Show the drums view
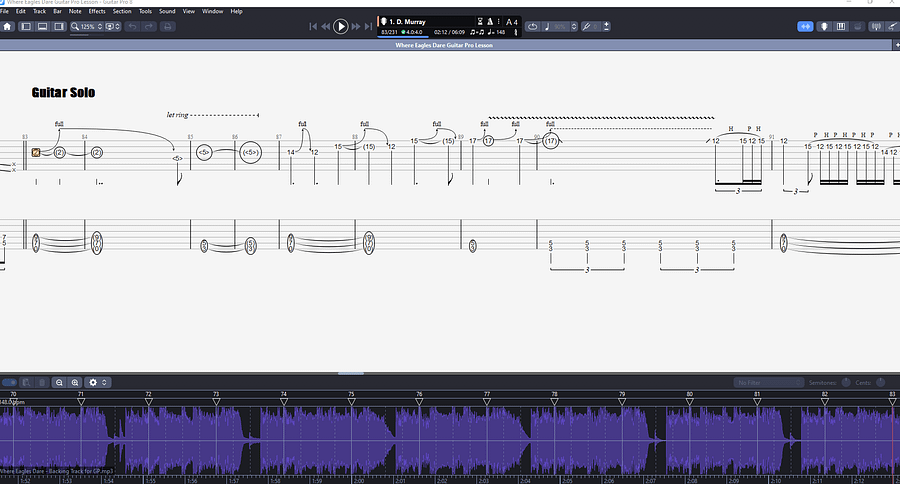This screenshot has width=900, height=484. 858,26
